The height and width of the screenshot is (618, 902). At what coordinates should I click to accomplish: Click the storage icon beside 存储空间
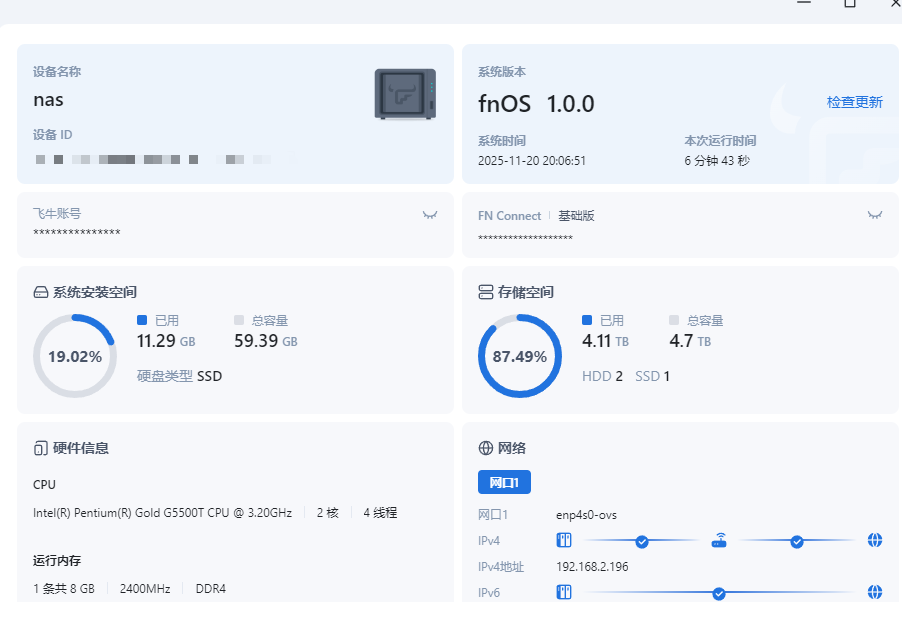point(486,293)
